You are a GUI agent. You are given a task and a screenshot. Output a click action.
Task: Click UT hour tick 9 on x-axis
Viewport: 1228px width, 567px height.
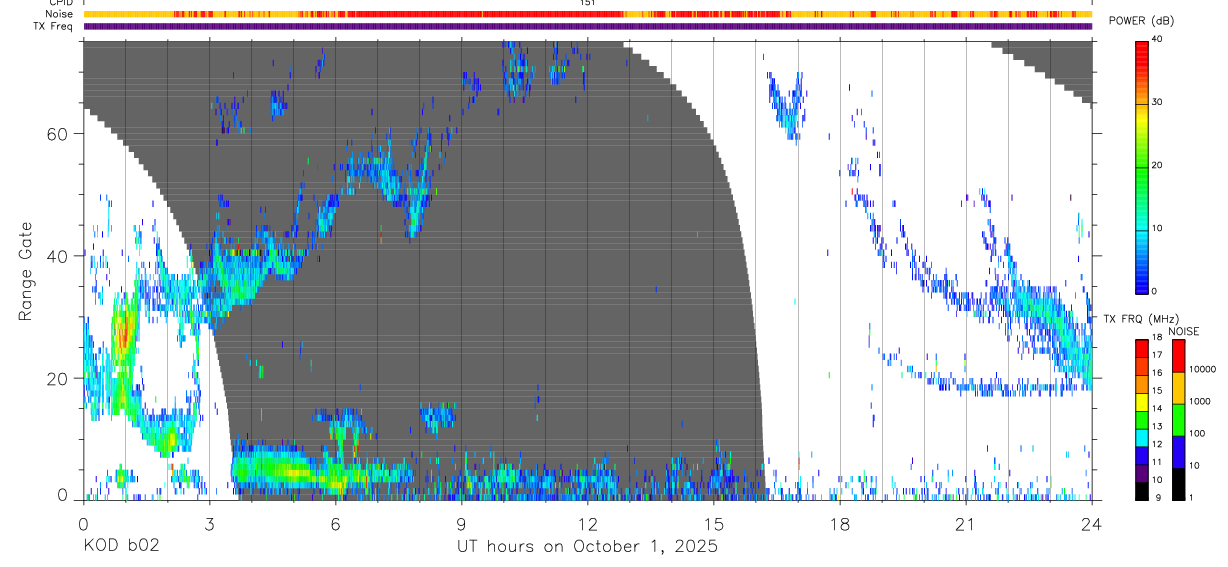click(x=461, y=524)
